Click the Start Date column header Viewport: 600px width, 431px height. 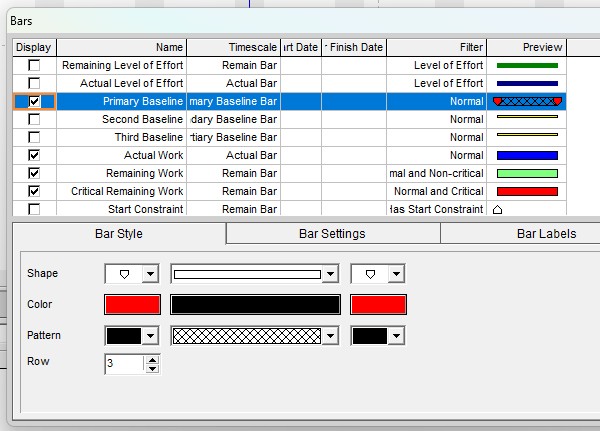click(x=301, y=47)
